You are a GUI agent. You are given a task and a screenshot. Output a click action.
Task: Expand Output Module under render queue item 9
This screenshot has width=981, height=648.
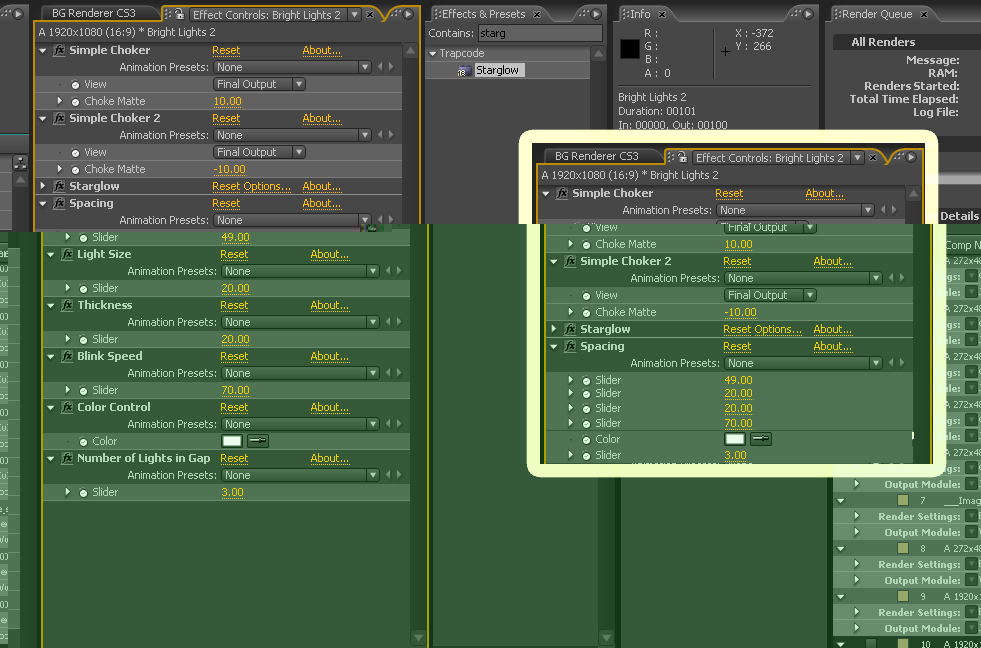[856, 629]
